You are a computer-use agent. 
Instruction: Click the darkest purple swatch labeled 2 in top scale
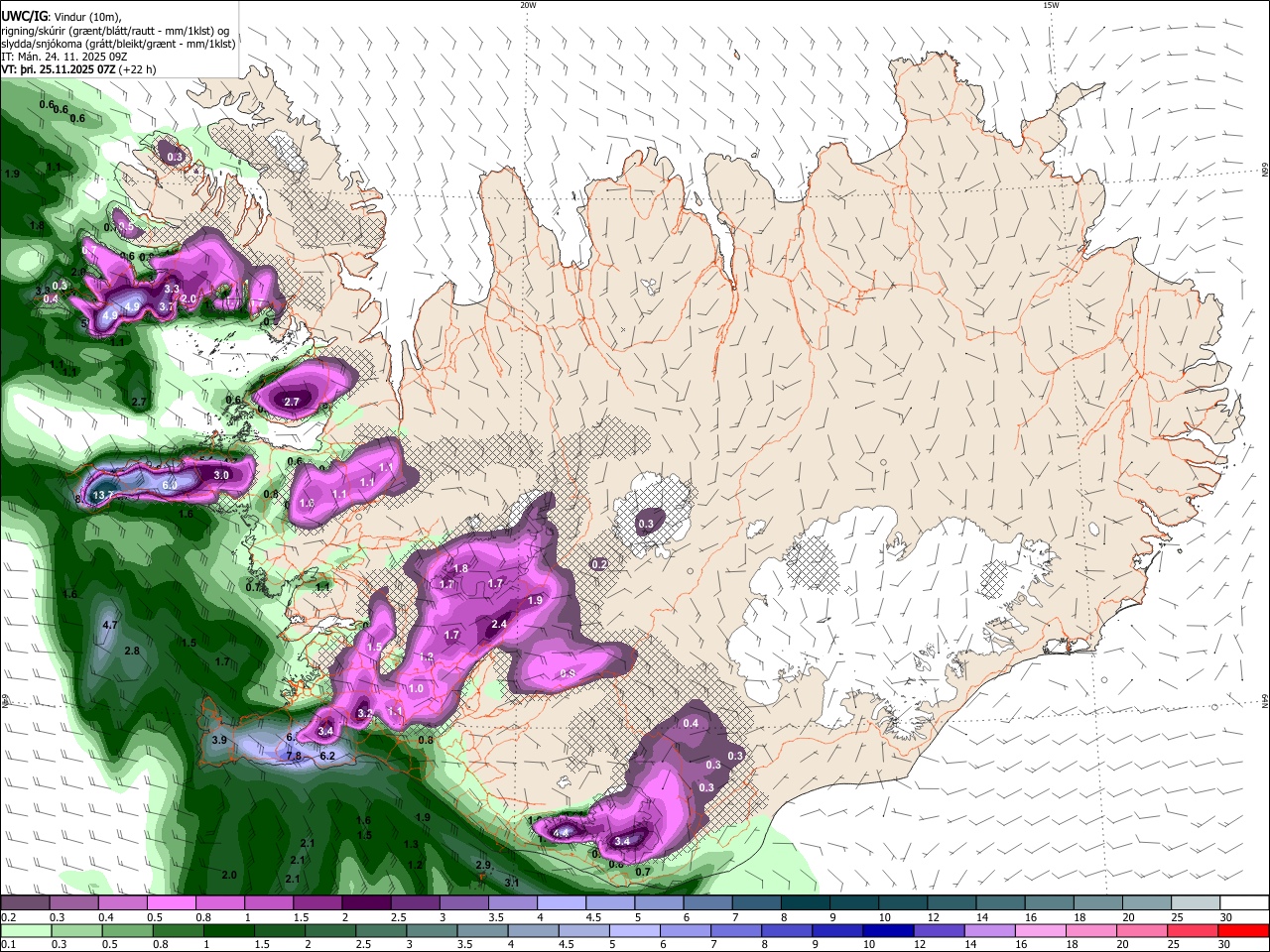click(x=366, y=903)
